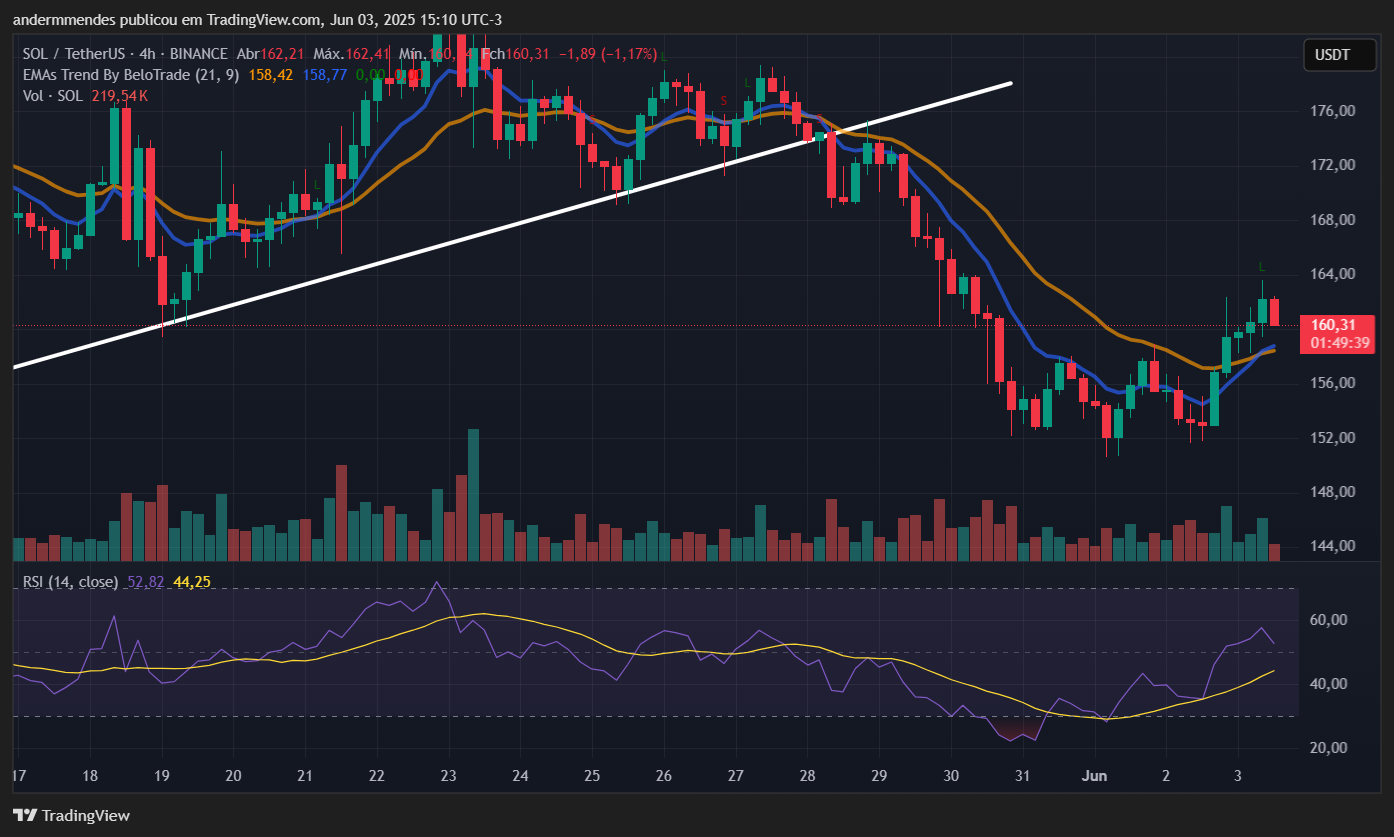Screen dimensions: 1394x837
Task: Click the 144,00 price axis label
Action: tap(1332, 546)
